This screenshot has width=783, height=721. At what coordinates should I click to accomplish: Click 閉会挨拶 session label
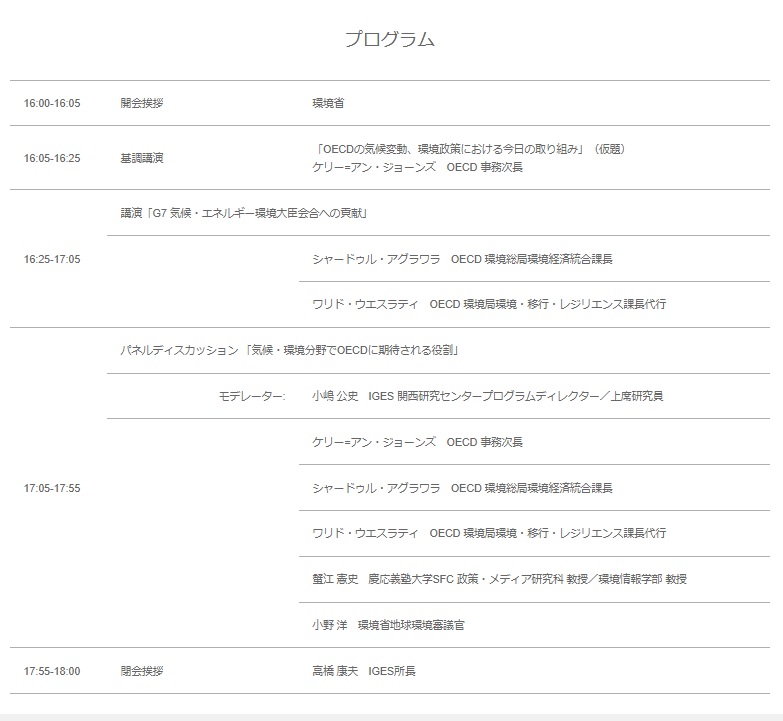point(142,671)
